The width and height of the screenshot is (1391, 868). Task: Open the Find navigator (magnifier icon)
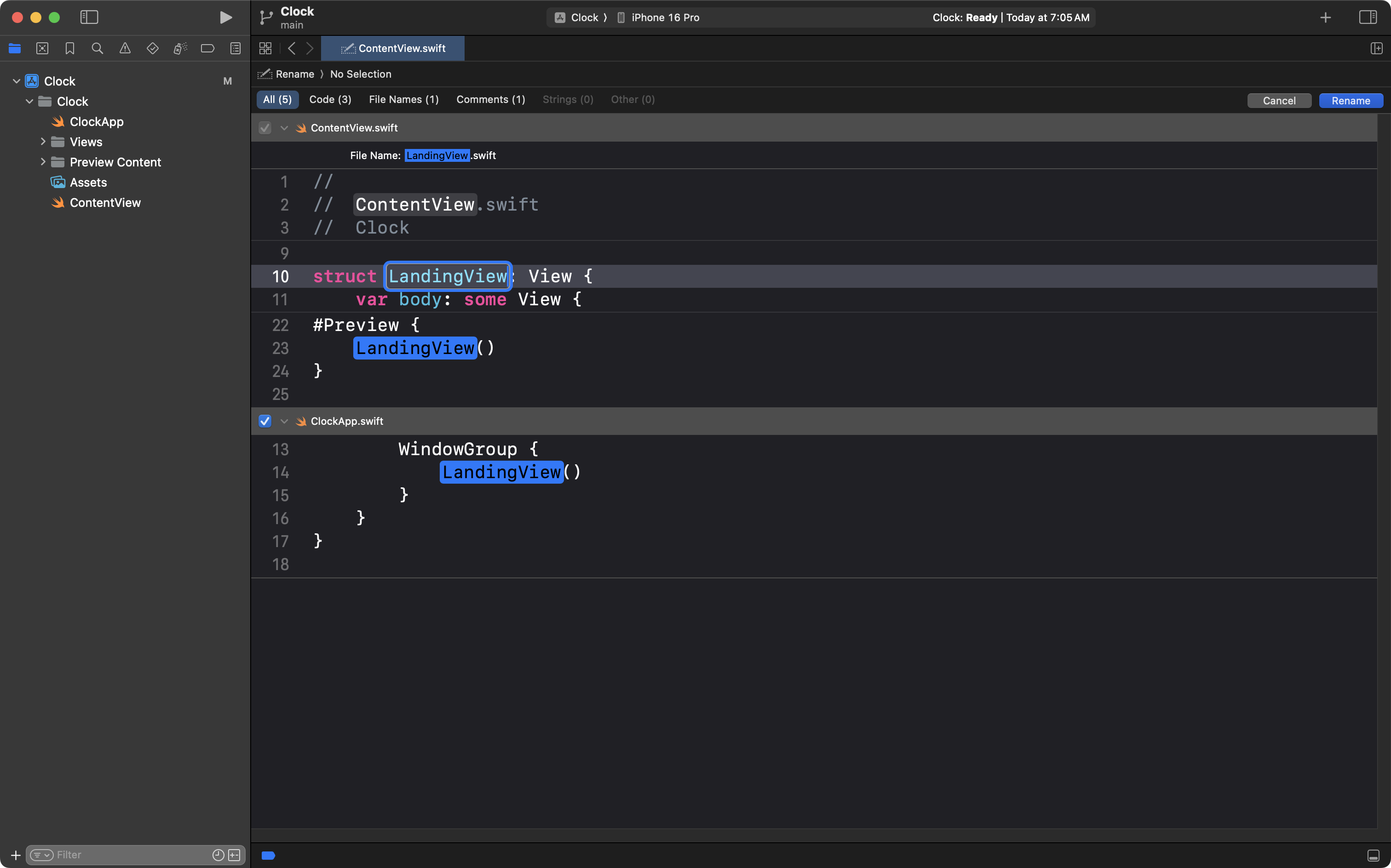[97, 49]
